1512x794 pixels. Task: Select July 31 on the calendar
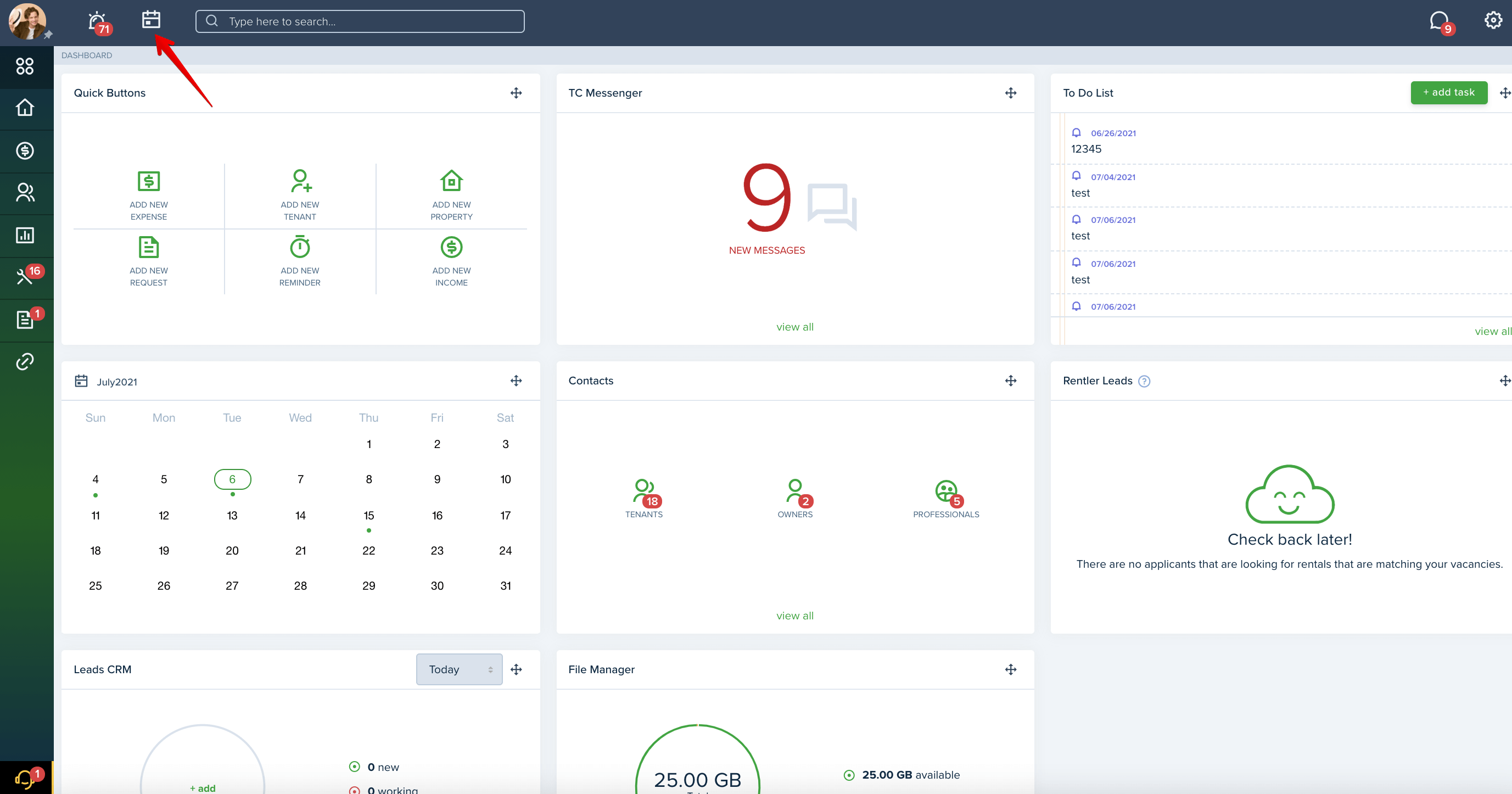pyautogui.click(x=505, y=586)
